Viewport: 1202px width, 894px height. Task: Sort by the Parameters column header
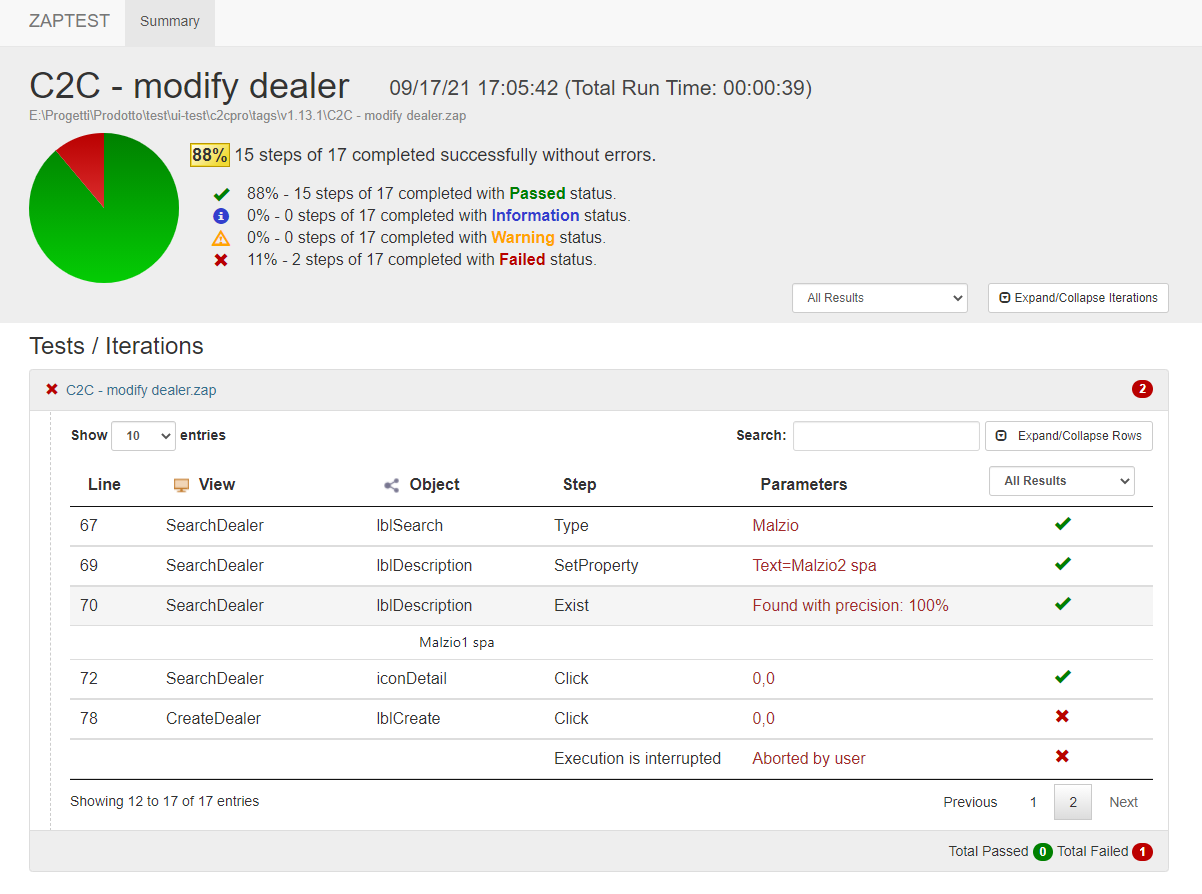click(x=804, y=485)
